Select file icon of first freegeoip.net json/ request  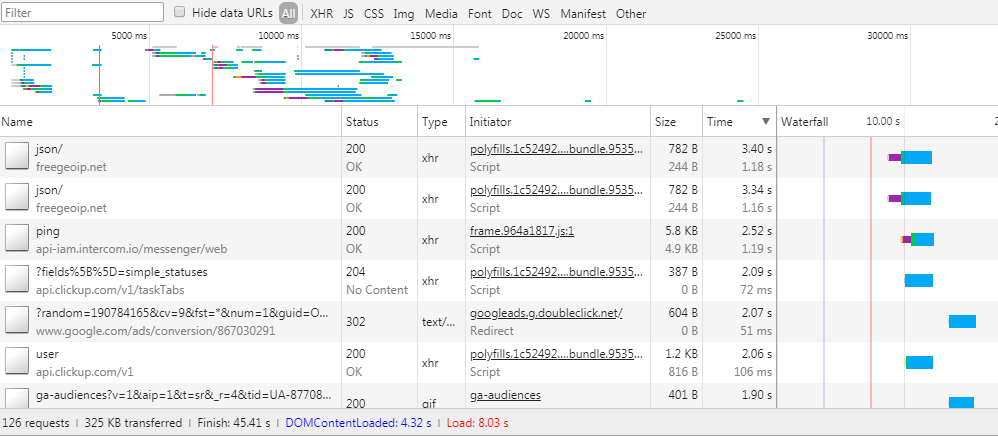coord(17,157)
